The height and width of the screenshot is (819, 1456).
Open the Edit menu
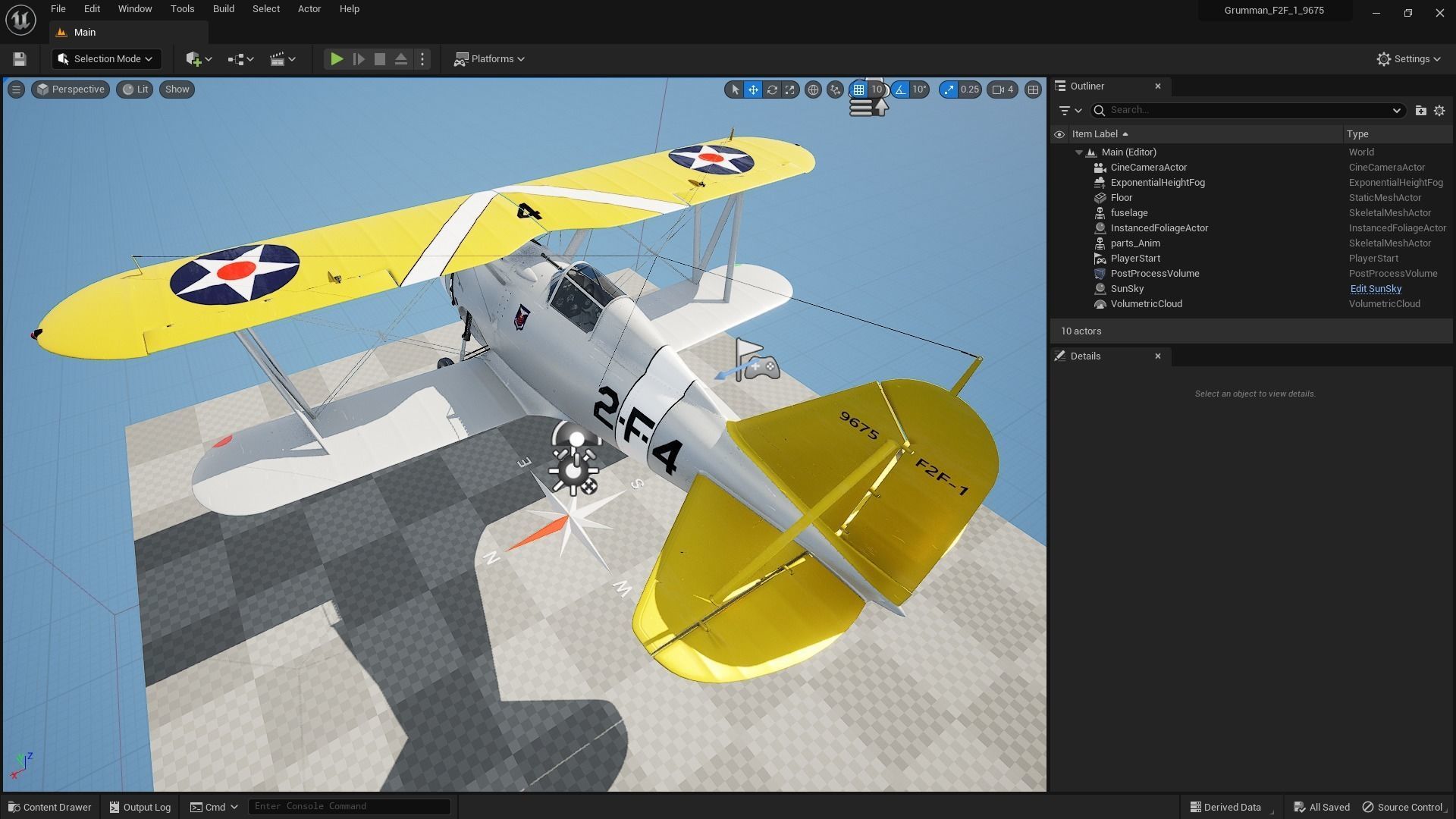[x=92, y=9]
